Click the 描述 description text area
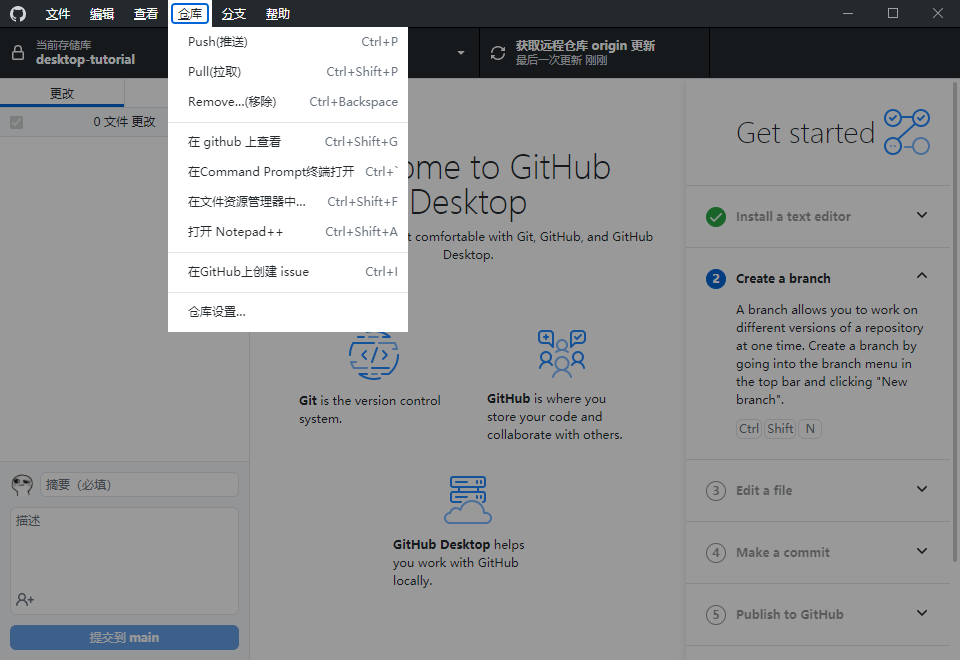The image size is (960, 660). coord(124,561)
